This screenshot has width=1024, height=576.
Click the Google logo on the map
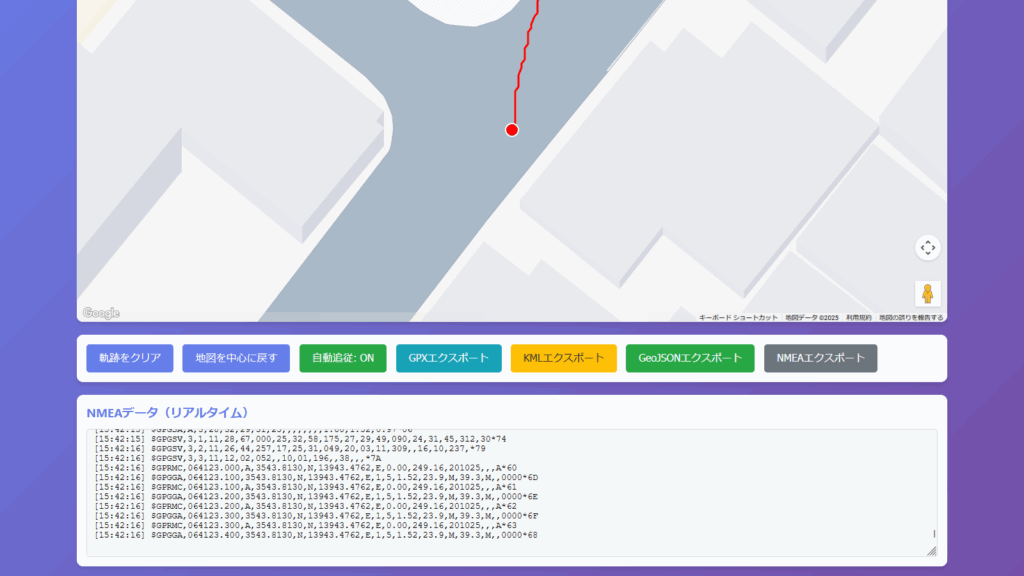[101, 313]
